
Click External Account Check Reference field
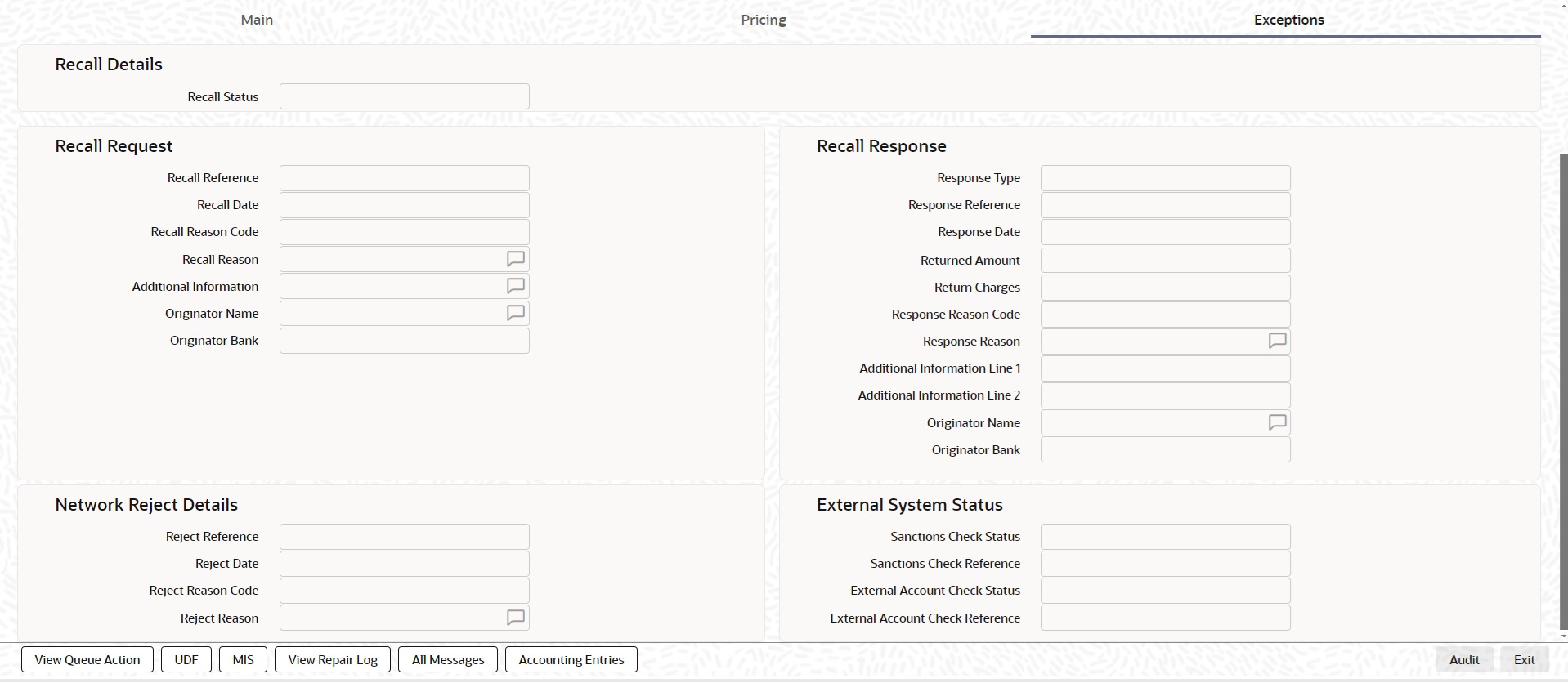(x=1166, y=618)
